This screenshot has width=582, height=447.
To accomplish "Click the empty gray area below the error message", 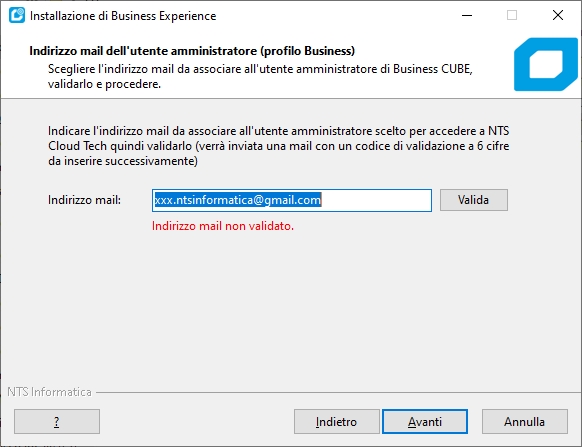I will coord(291,308).
